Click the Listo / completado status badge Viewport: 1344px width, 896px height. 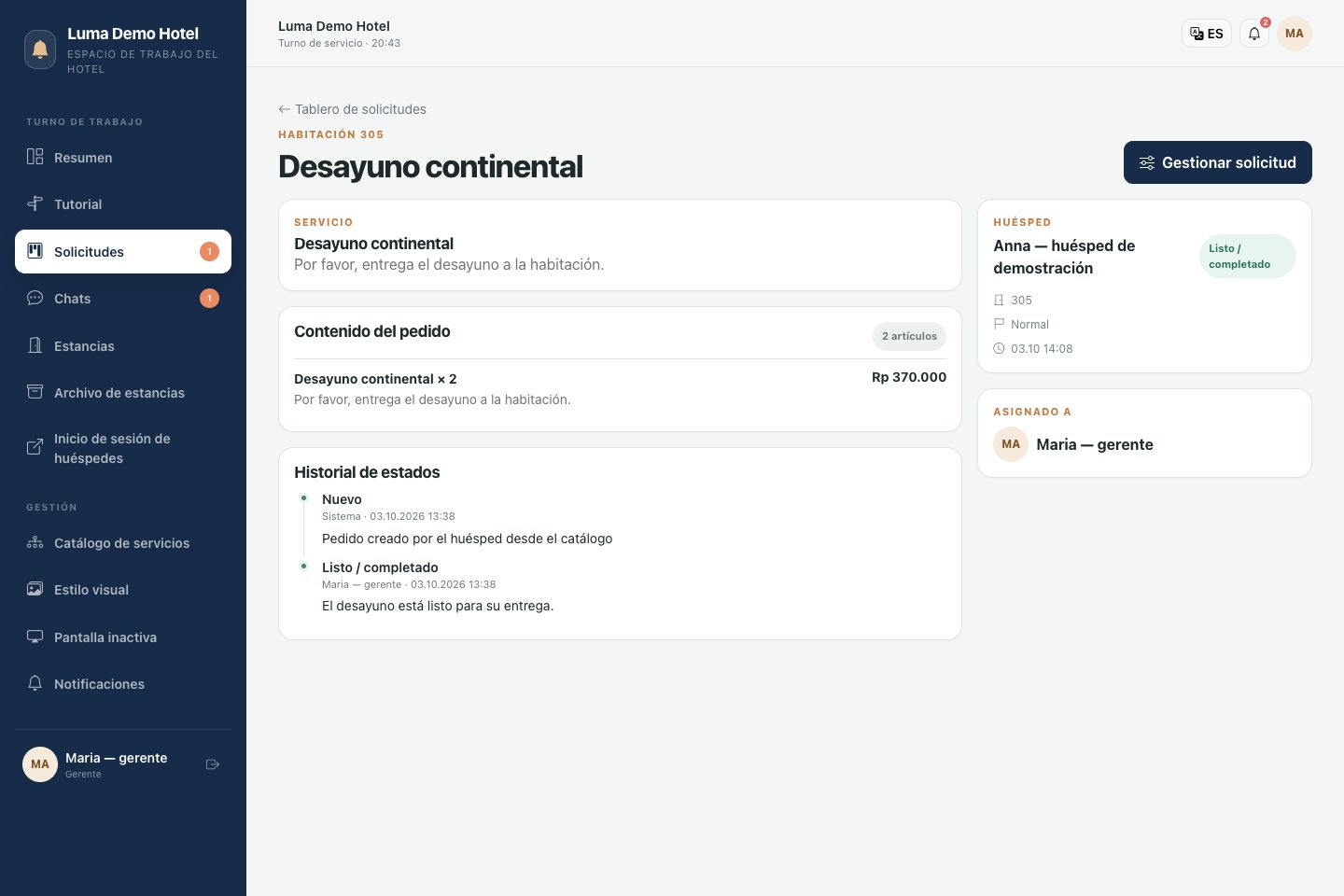1248,257
